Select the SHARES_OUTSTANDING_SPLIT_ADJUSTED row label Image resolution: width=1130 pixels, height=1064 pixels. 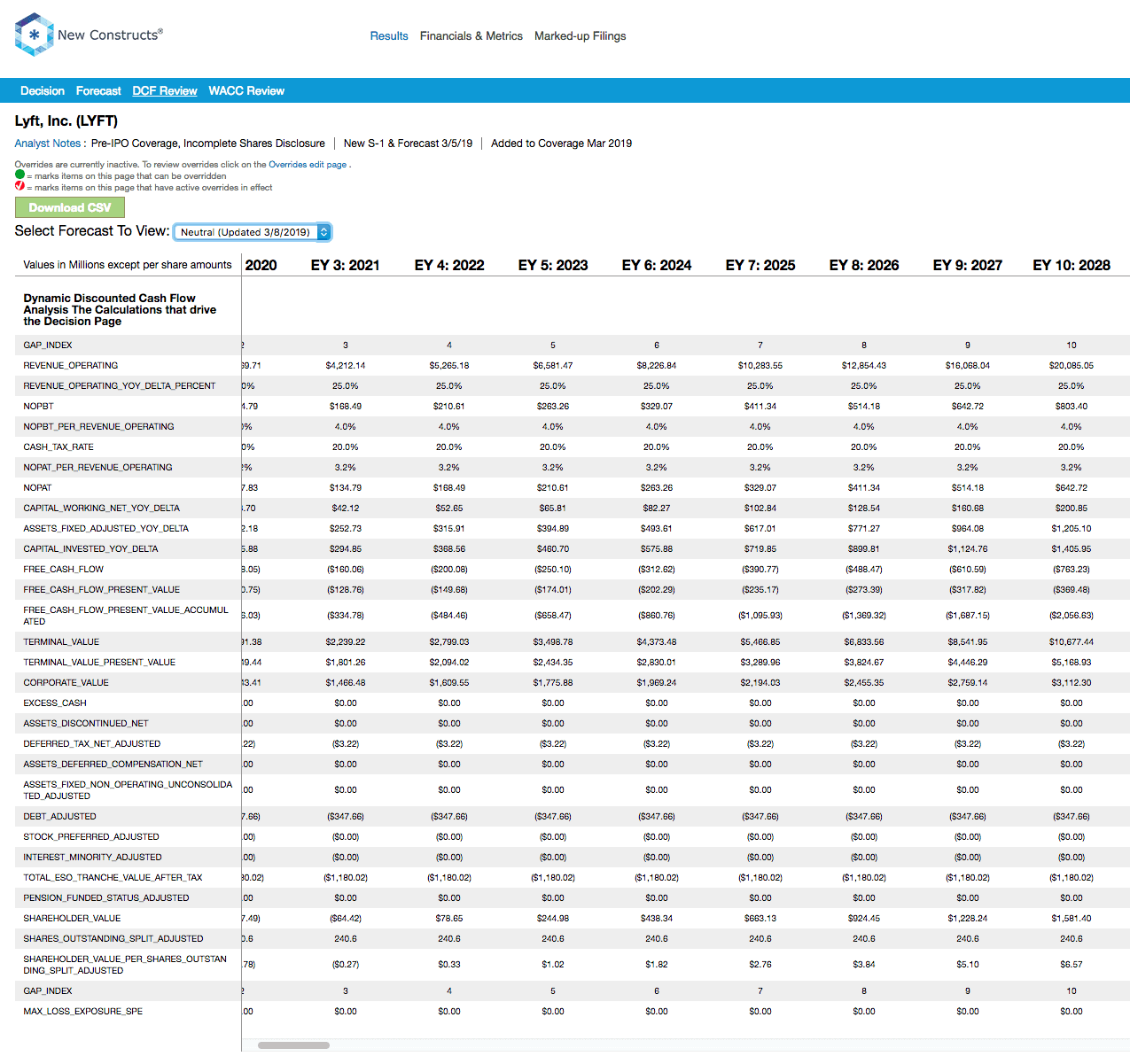113,939
